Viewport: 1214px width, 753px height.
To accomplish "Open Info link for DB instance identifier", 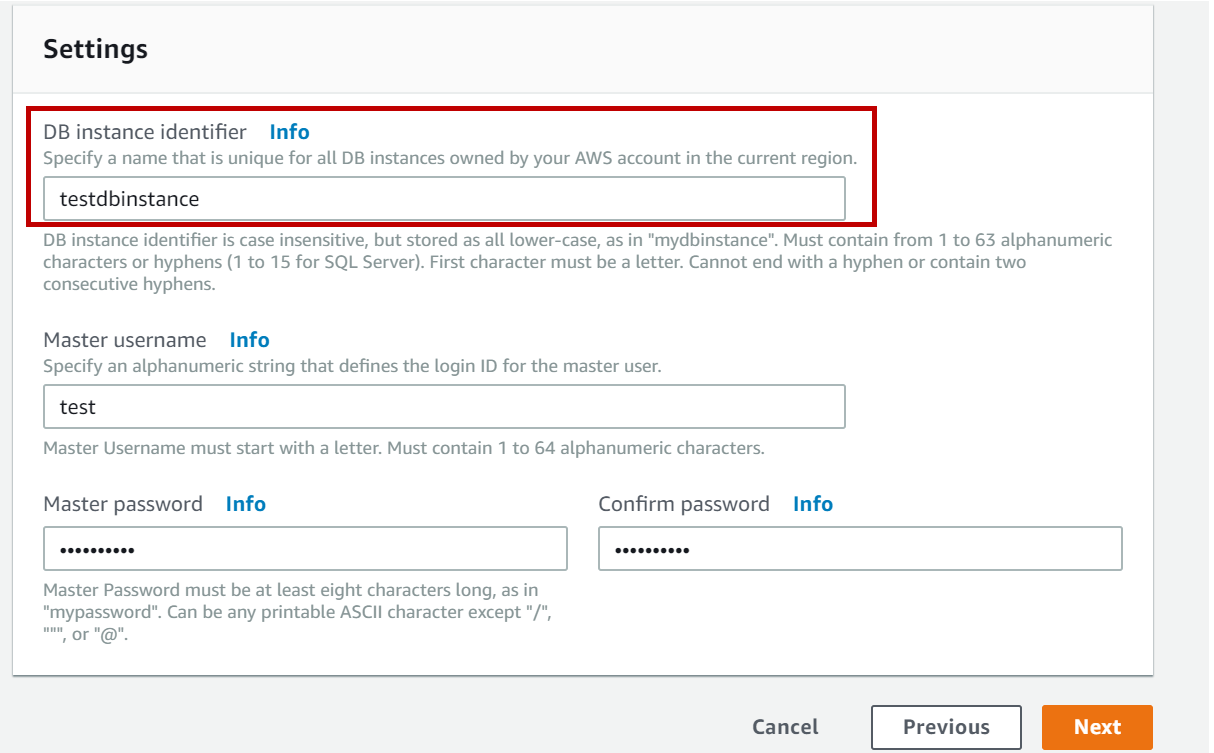I will point(289,132).
